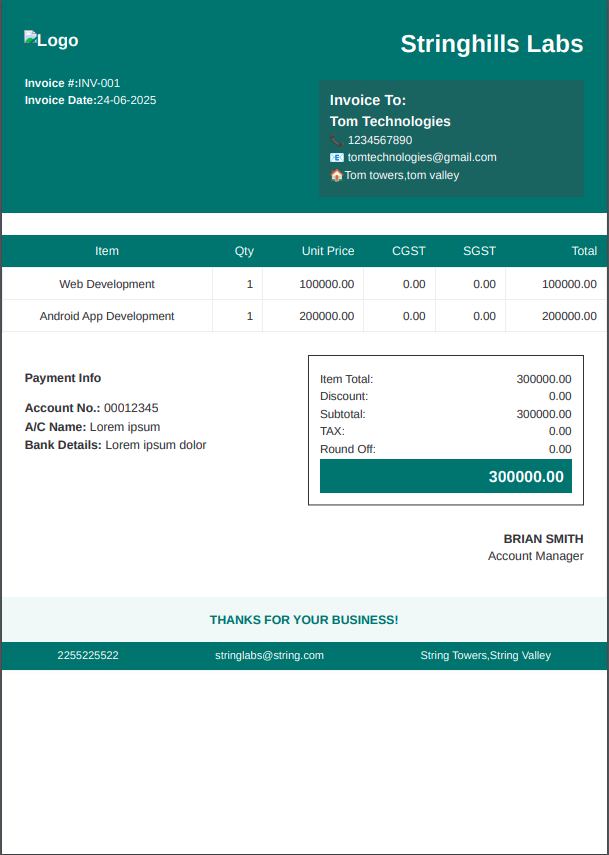Click the 300000.00 grand total bar
The width and height of the screenshot is (609, 855).
click(446, 477)
